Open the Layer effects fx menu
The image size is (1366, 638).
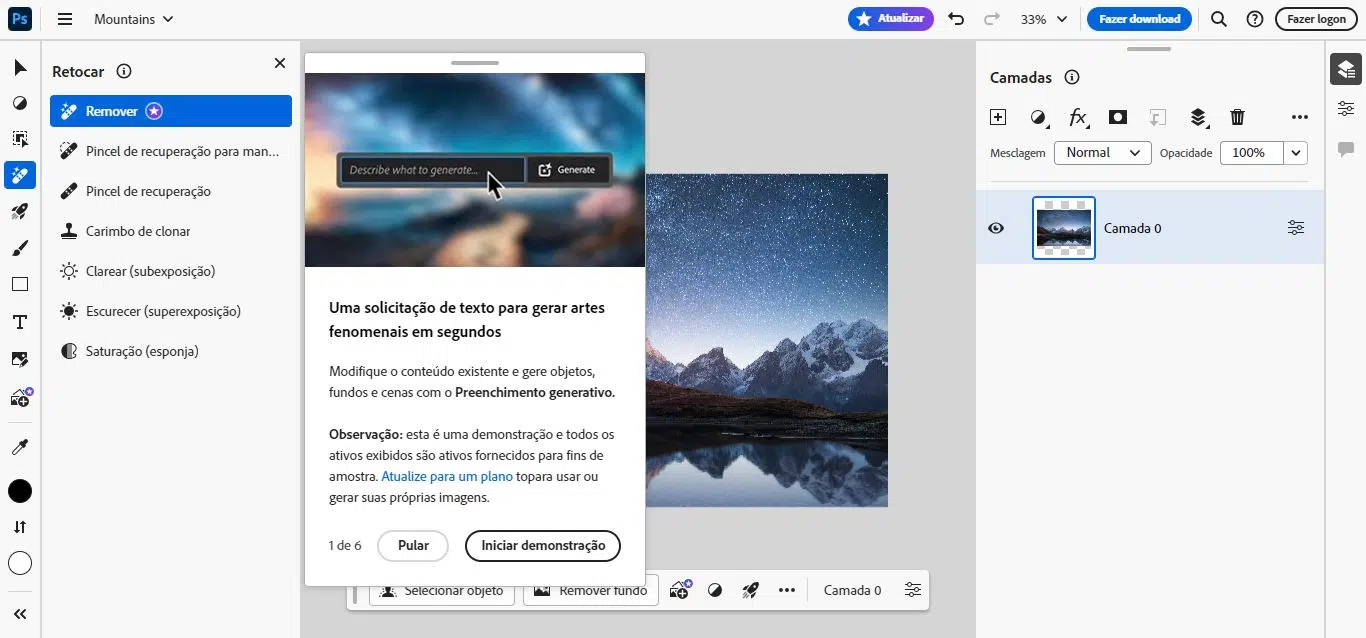pos(1078,117)
